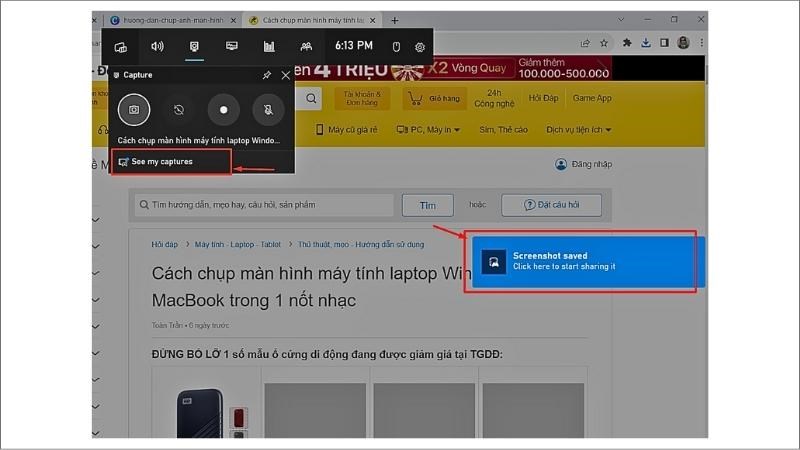800x450 pixels.
Task: Open Tài khoản & Đơn hàng
Action: point(362,98)
